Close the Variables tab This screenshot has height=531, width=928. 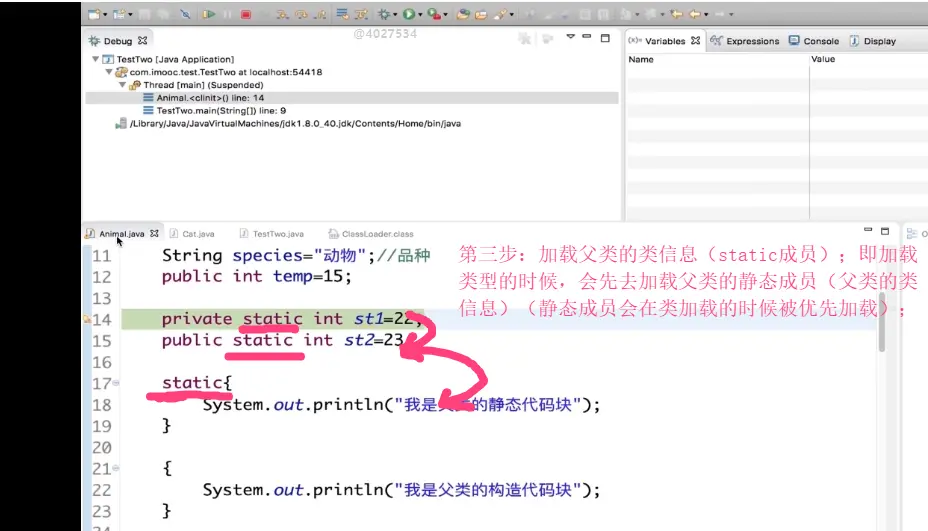click(x=695, y=40)
